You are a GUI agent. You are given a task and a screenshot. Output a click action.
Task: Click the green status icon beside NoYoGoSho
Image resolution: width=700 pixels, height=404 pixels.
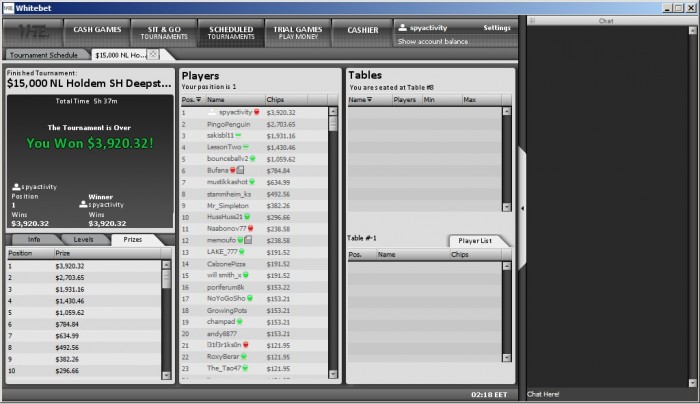[x=250, y=298]
